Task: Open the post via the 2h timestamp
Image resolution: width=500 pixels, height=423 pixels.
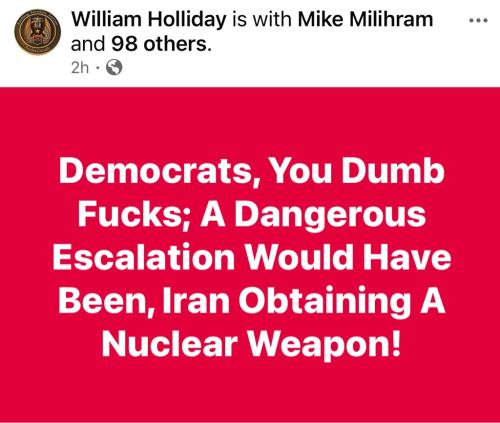Action: click(80, 68)
